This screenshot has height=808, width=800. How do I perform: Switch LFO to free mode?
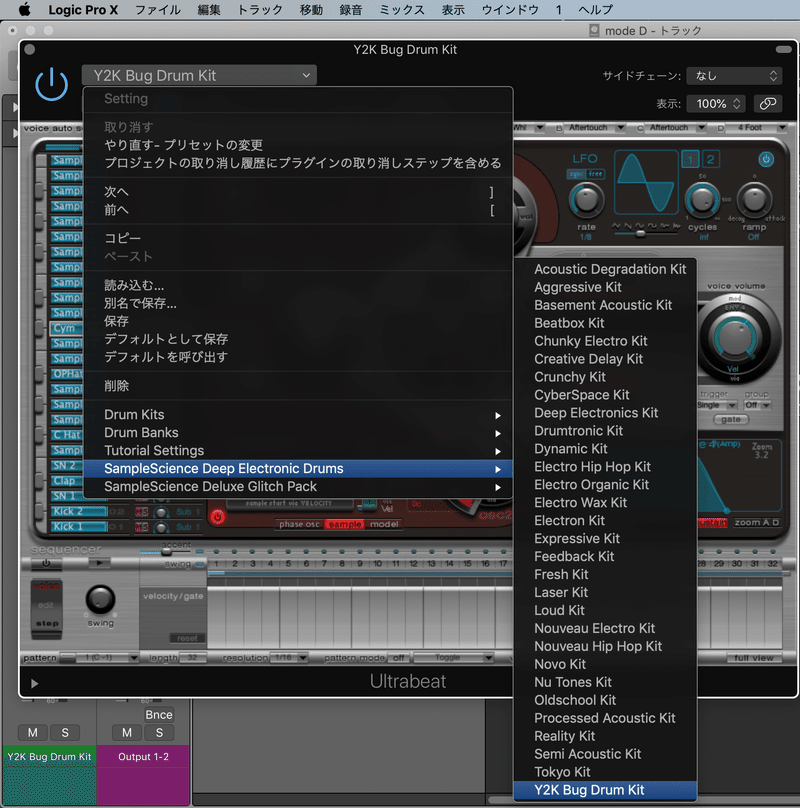point(595,174)
